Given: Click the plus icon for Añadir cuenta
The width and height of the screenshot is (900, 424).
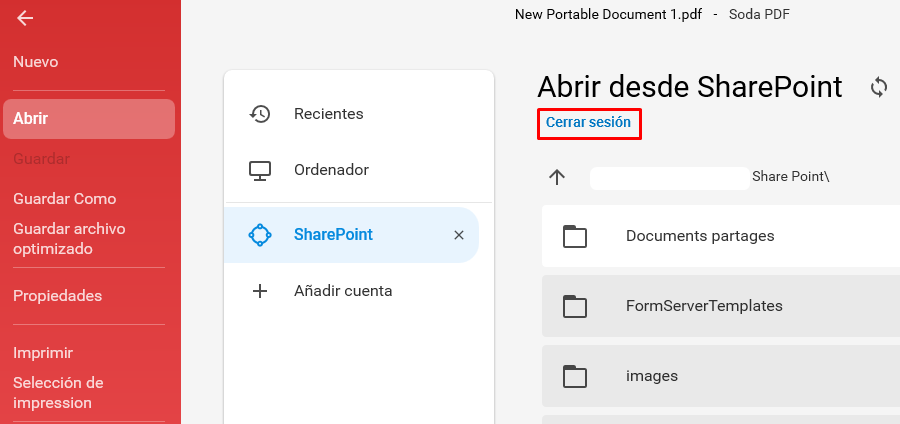Looking at the screenshot, I should tap(260, 291).
